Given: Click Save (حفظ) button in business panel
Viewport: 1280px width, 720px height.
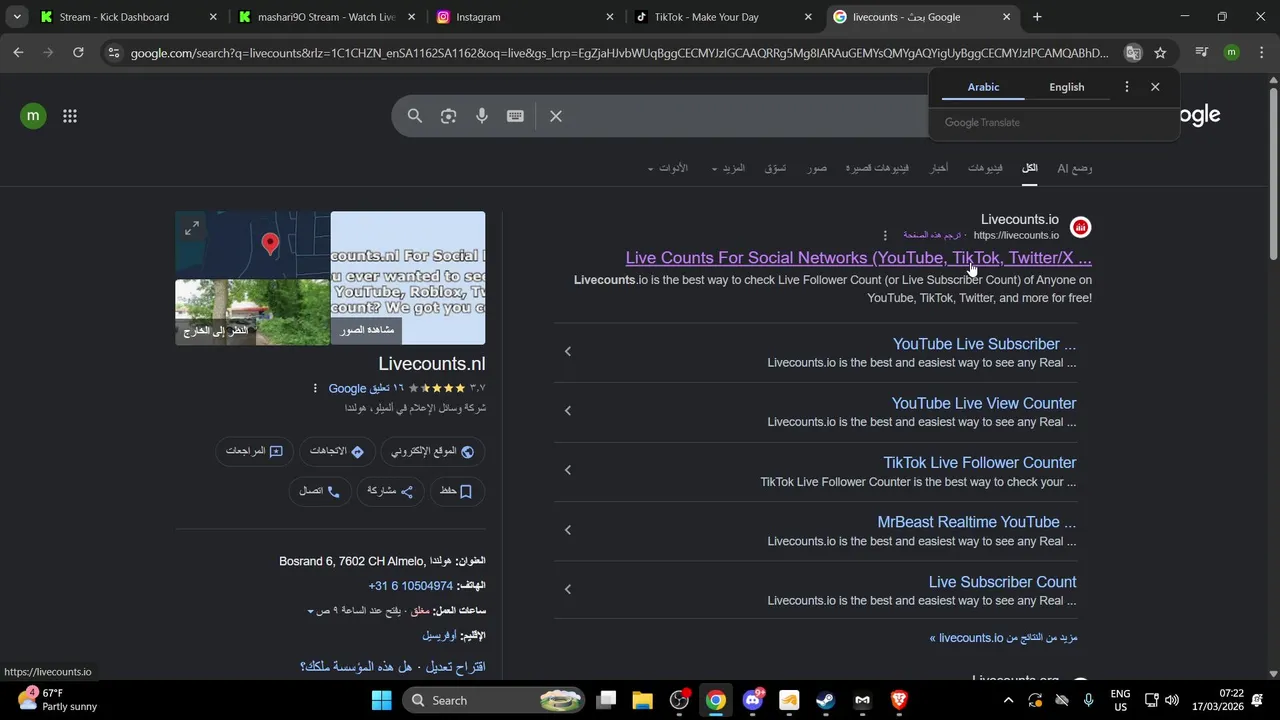Looking at the screenshot, I should [457, 491].
